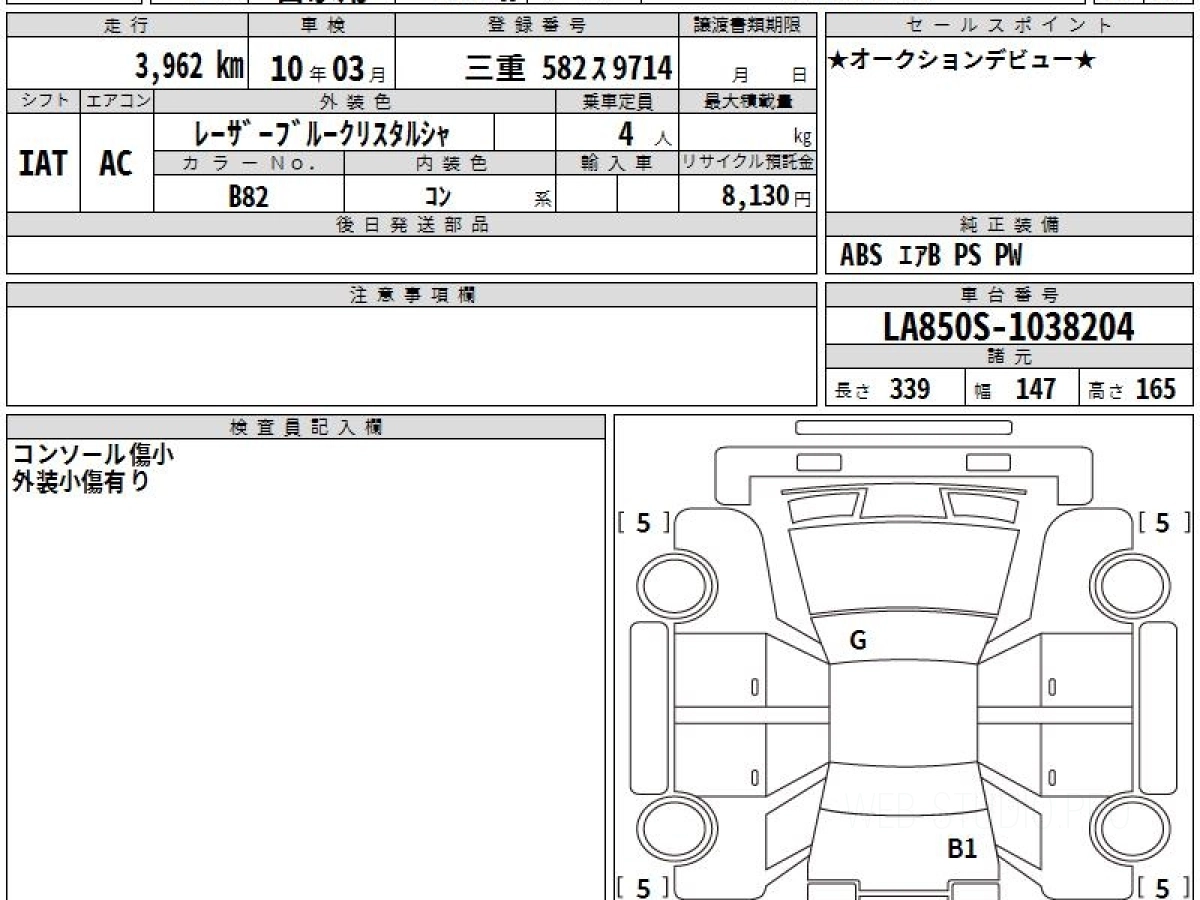Select the AC air-conditioner value
This screenshot has width=1200, height=900.
tap(116, 163)
